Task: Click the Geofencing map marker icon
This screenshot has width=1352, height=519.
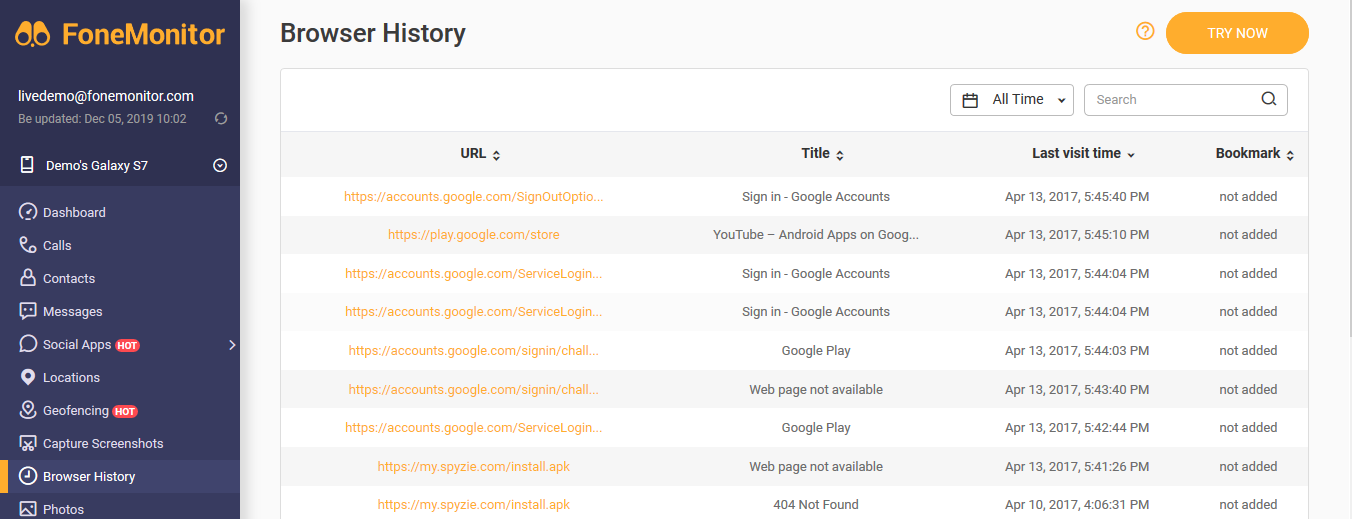Action: [28, 410]
